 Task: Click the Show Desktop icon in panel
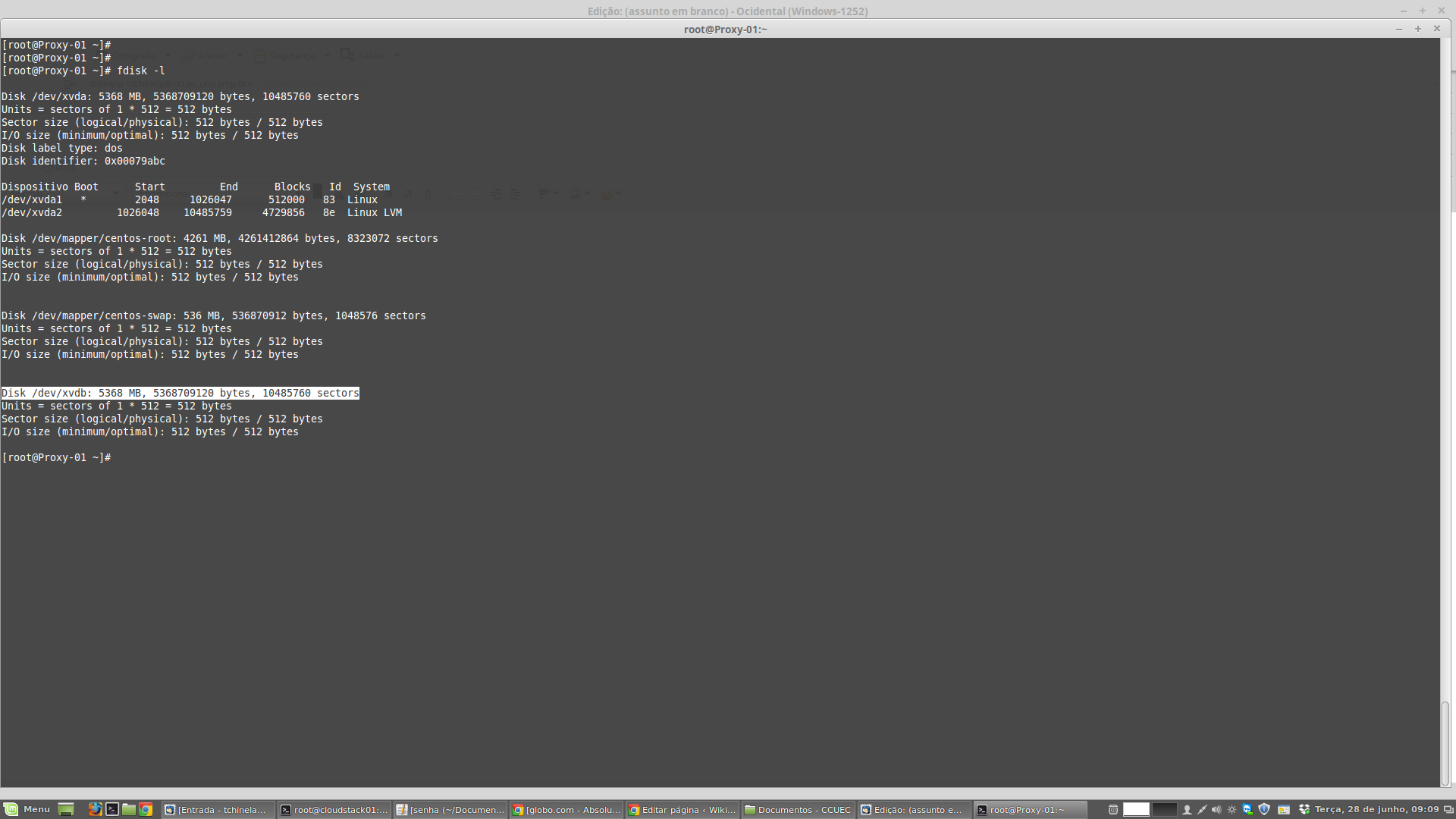tap(66, 809)
